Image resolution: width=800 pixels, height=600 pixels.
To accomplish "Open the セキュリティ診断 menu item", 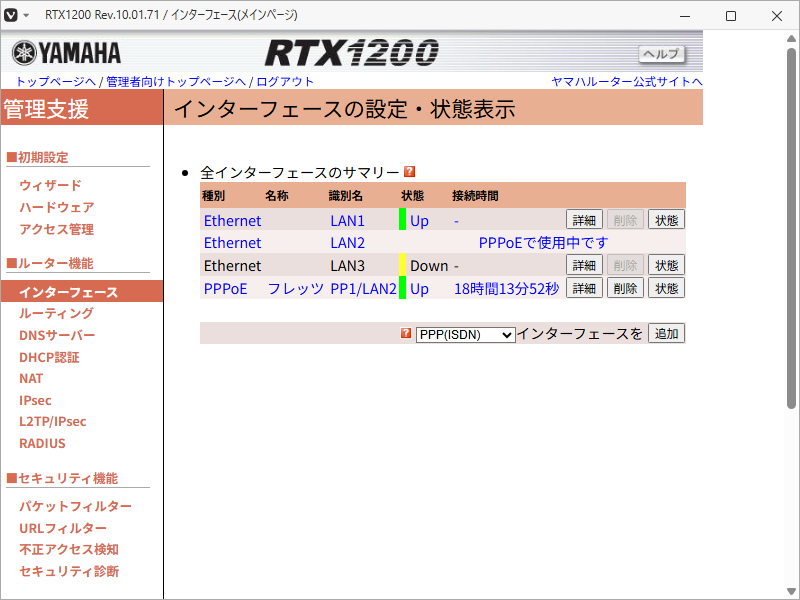I will coord(69,571).
